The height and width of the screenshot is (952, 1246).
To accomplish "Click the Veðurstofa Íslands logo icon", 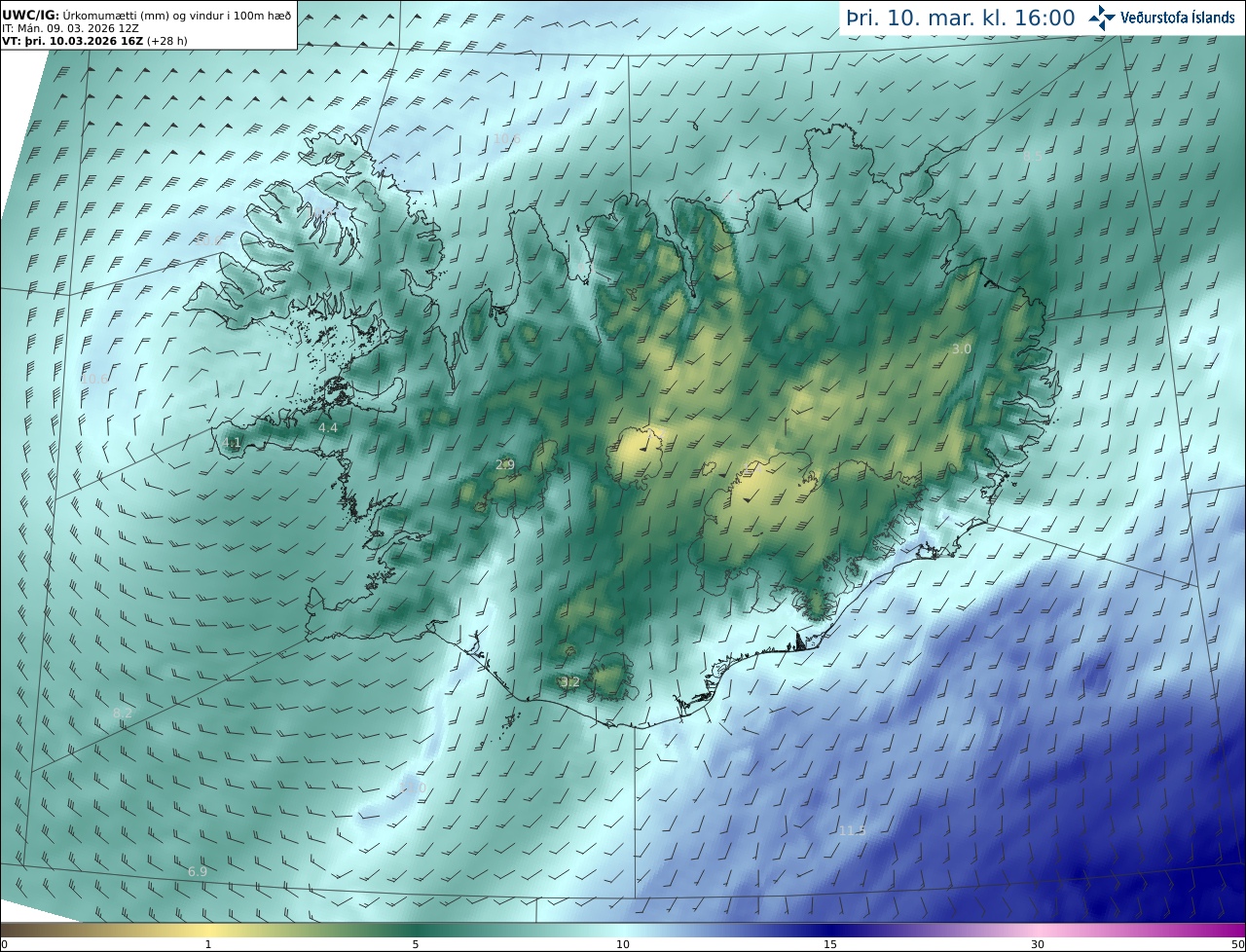I will [1102, 18].
